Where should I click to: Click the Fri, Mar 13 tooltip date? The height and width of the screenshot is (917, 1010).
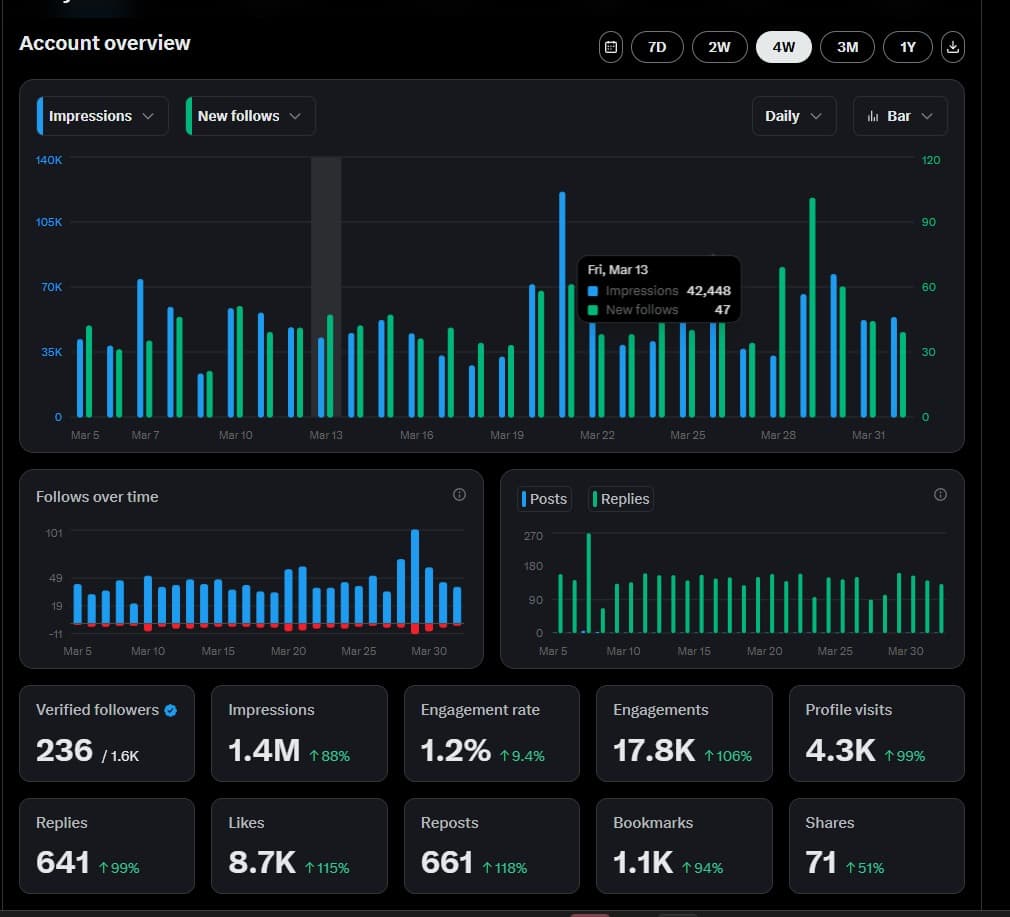(x=618, y=270)
